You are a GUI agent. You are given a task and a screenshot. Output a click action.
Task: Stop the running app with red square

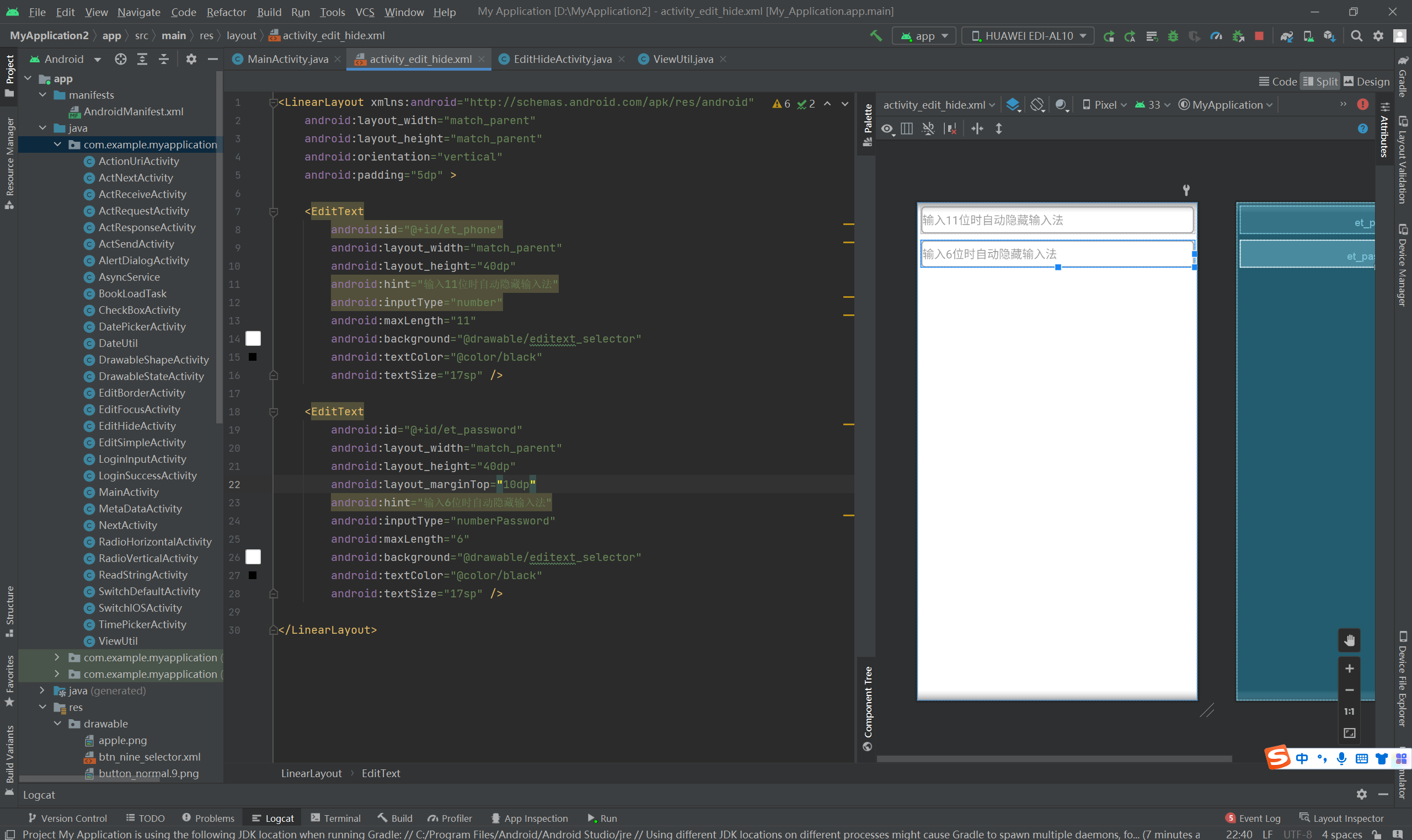(1259, 36)
